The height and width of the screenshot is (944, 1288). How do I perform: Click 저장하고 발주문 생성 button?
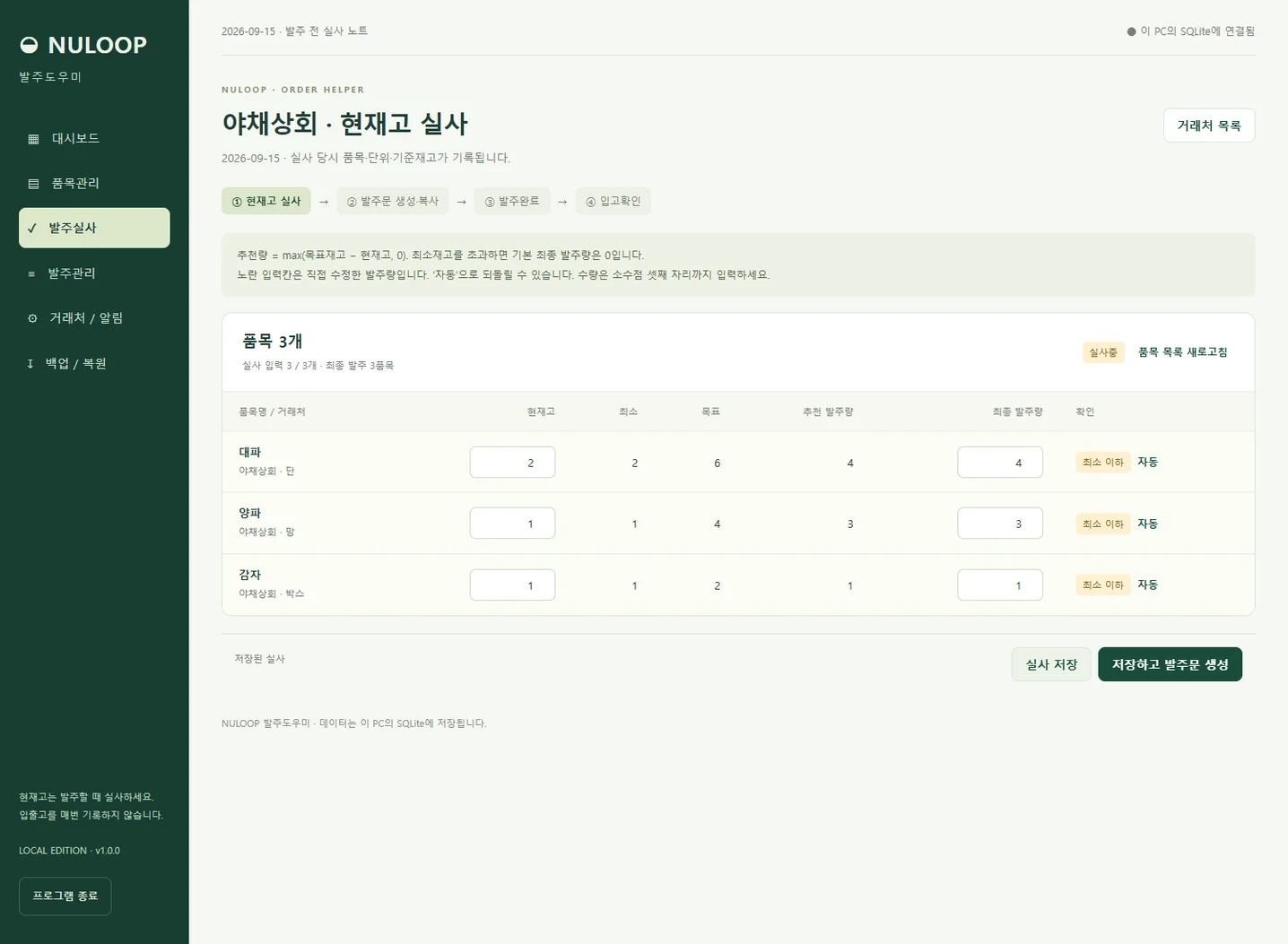[x=1170, y=664]
